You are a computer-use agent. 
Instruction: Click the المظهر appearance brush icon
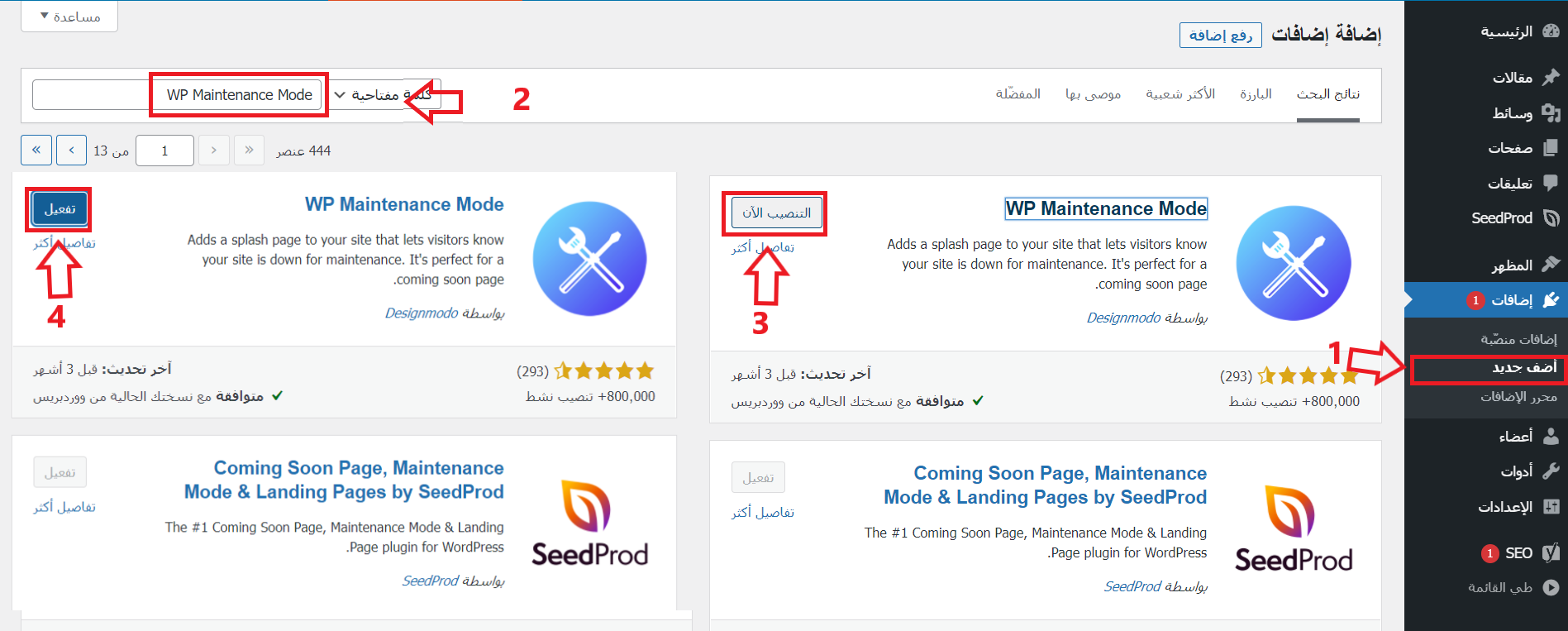(1551, 265)
